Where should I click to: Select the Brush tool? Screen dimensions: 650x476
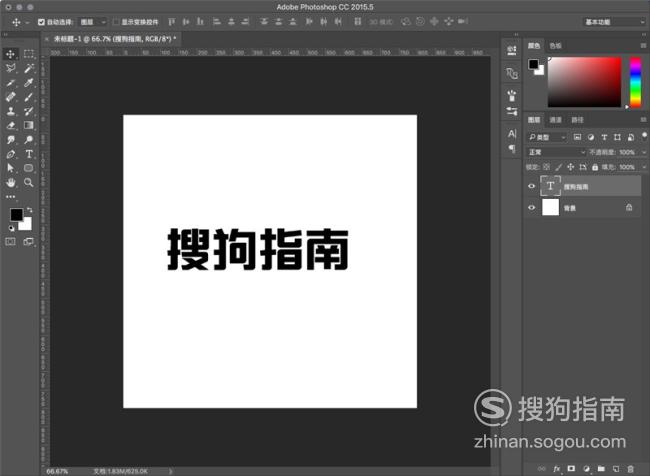click(29, 97)
